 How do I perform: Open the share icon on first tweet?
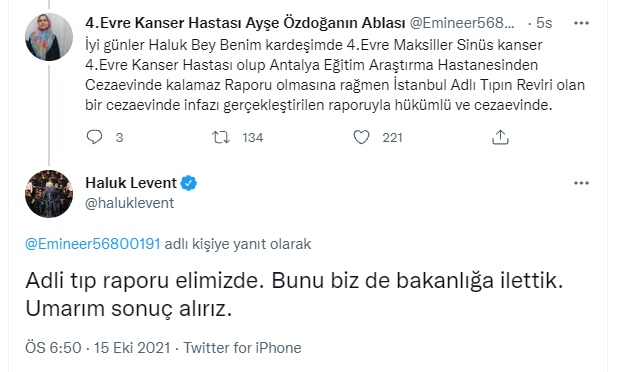pos(500,137)
